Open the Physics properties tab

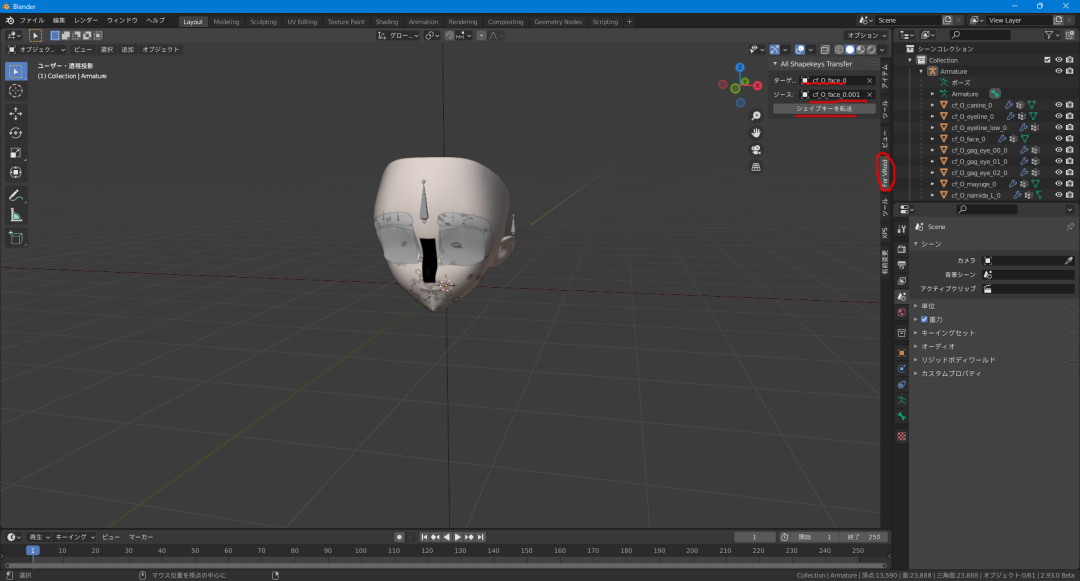pos(901,369)
